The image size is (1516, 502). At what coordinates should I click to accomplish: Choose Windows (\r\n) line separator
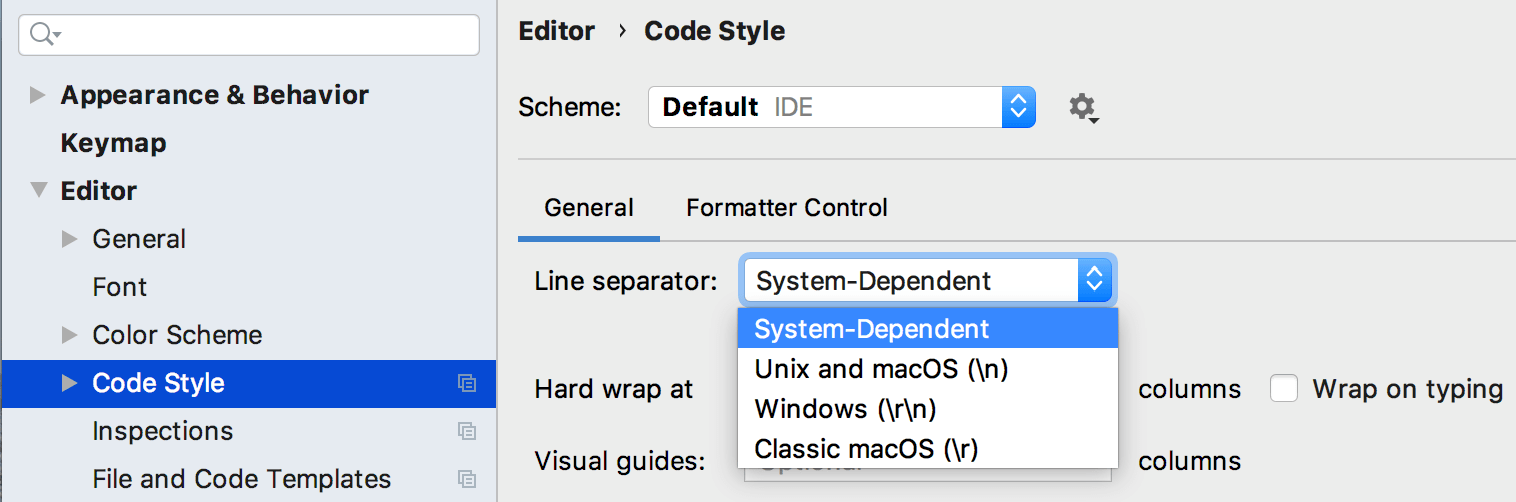pyautogui.click(x=845, y=409)
